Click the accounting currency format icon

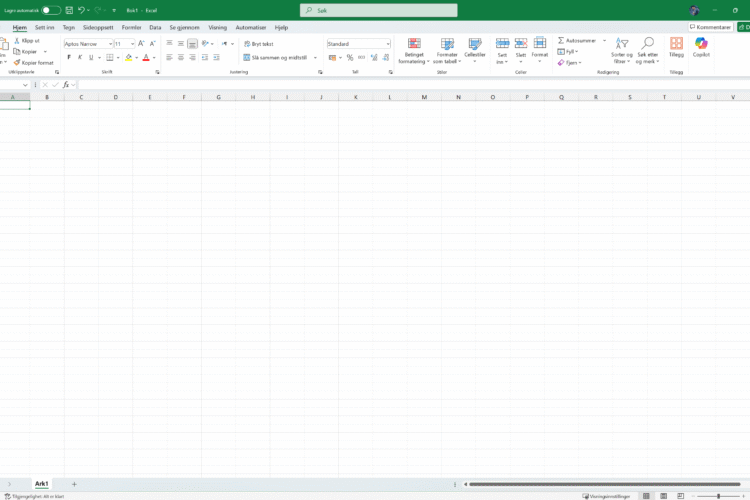(x=332, y=57)
